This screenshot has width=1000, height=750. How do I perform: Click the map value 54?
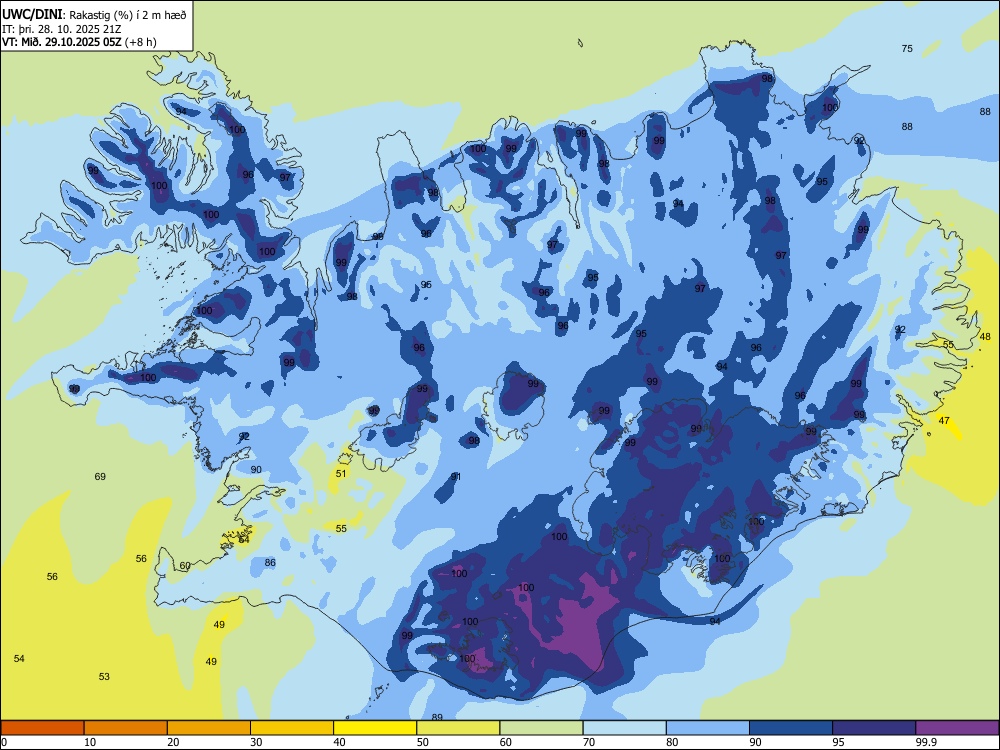tap(19, 658)
